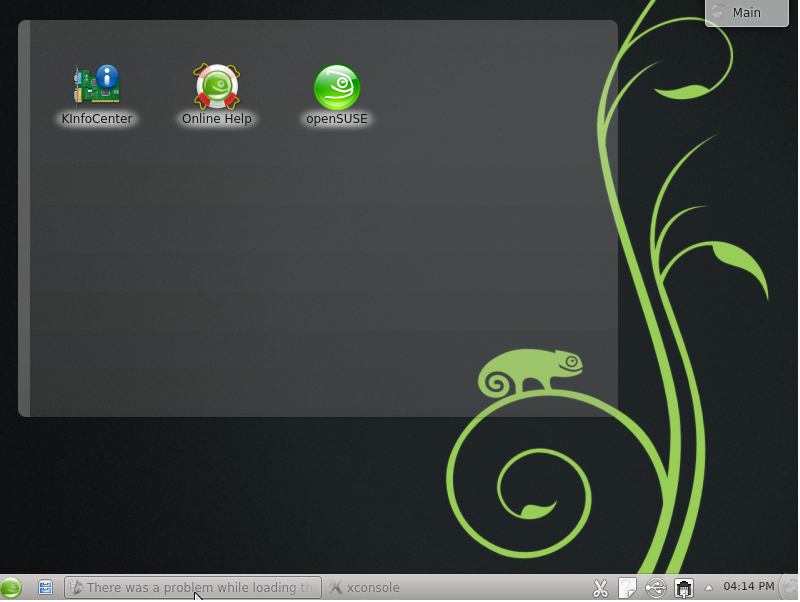800x602 pixels.
Task: Open the Online Help desktop icon
Action: (216, 86)
